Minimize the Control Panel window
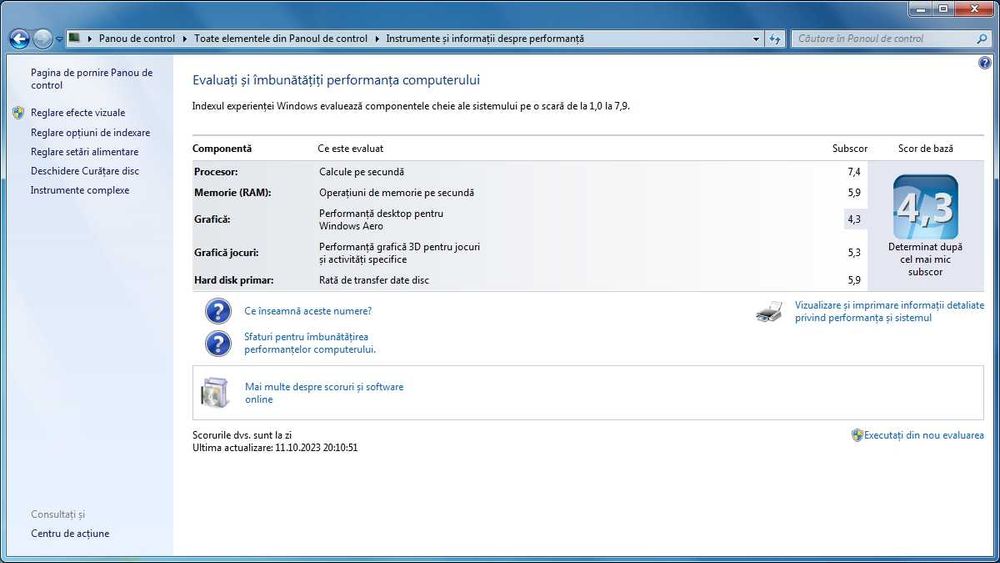 click(x=921, y=9)
